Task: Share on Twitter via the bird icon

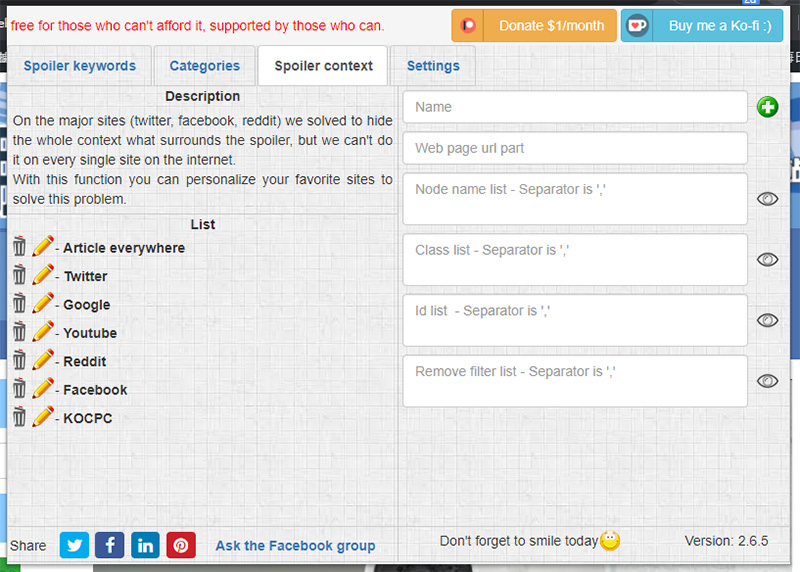Action: click(74, 545)
